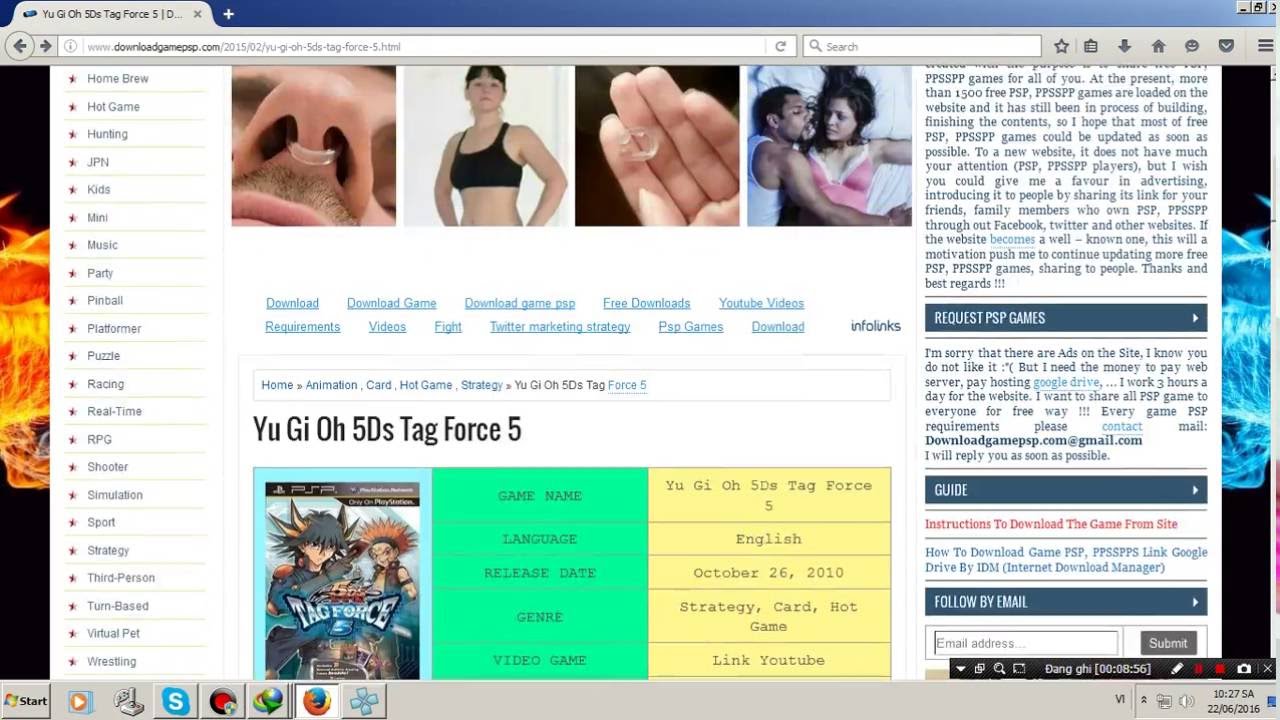Click the recorder magnifier zoom icon

(999, 668)
